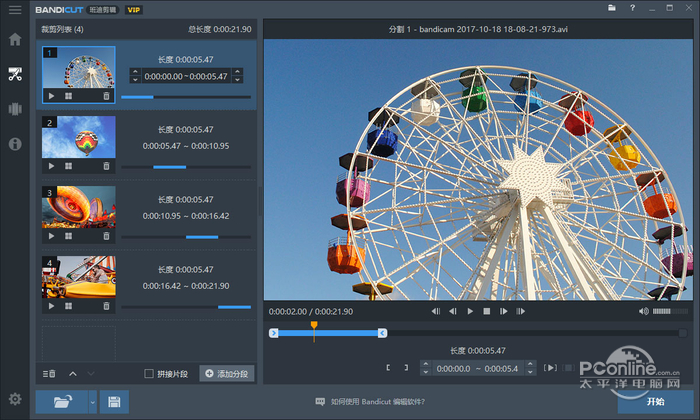This screenshot has height=420, width=700.
Task: Select segment 3 thumbnail
Action: [78, 207]
